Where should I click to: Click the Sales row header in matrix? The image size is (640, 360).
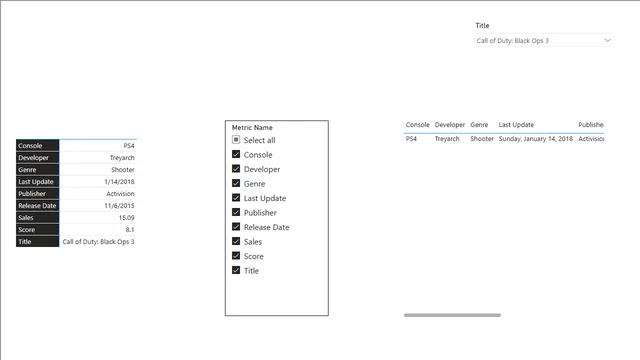click(x=38, y=218)
